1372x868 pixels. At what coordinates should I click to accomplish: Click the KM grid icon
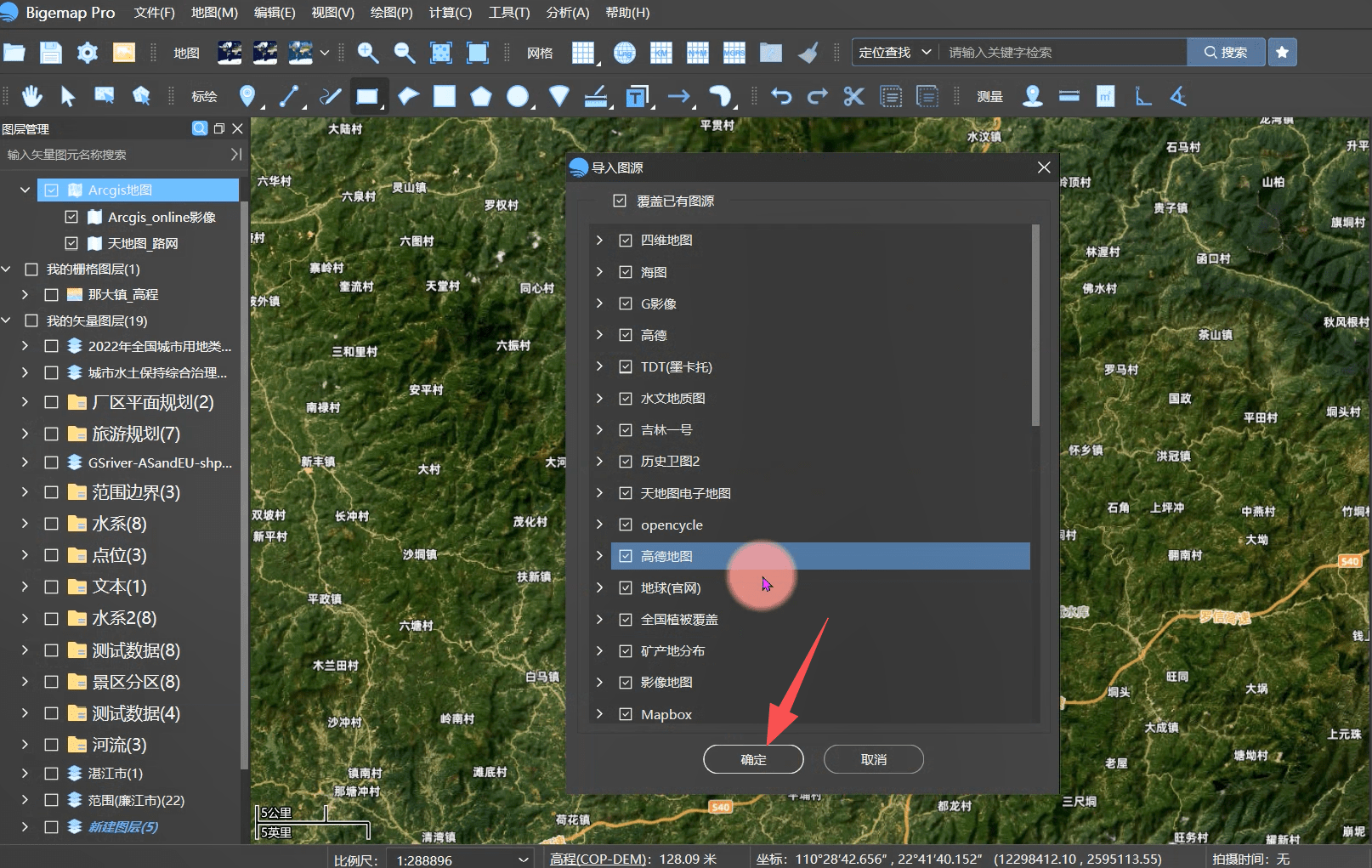pyautogui.click(x=661, y=53)
